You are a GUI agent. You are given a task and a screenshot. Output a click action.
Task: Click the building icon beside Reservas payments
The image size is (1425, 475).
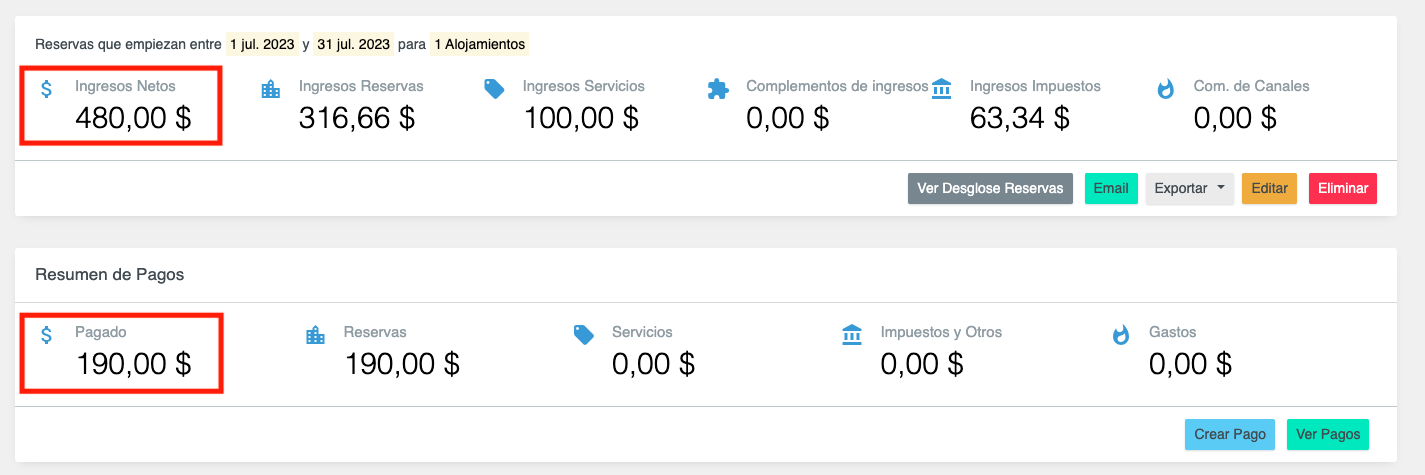pos(315,335)
